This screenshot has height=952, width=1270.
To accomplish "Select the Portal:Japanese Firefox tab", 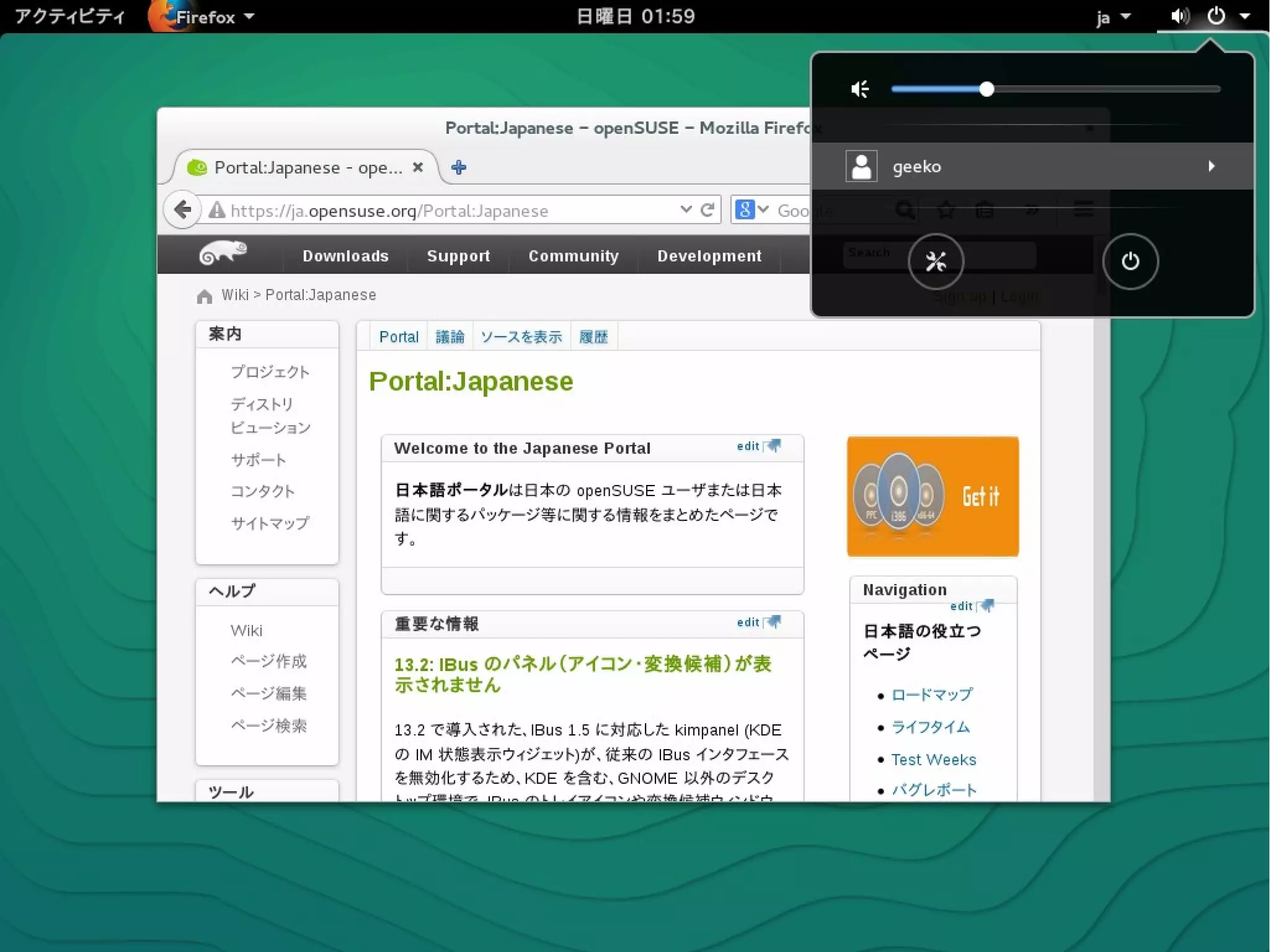I will 306,167.
